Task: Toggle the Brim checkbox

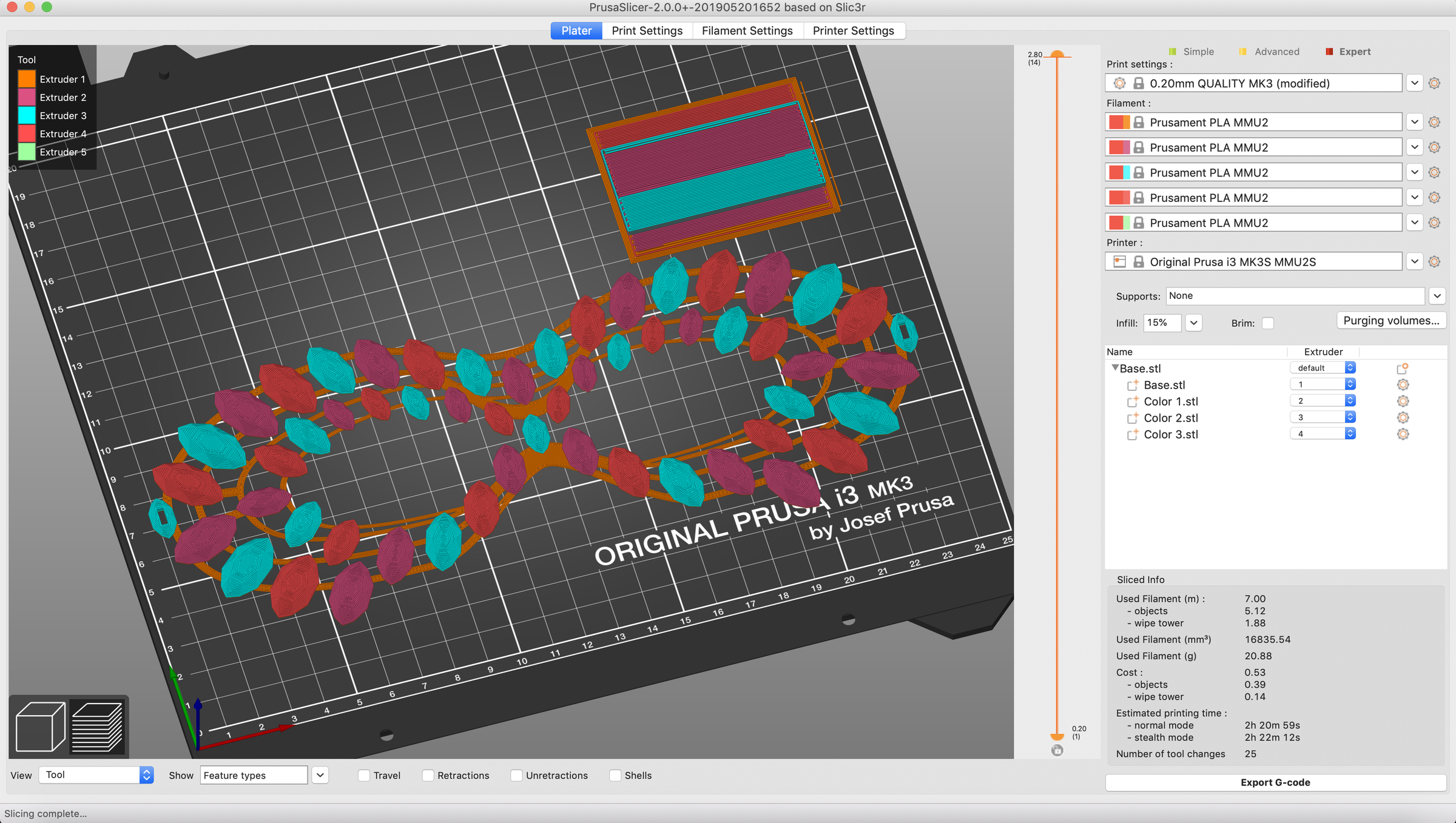Action: (x=1268, y=323)
